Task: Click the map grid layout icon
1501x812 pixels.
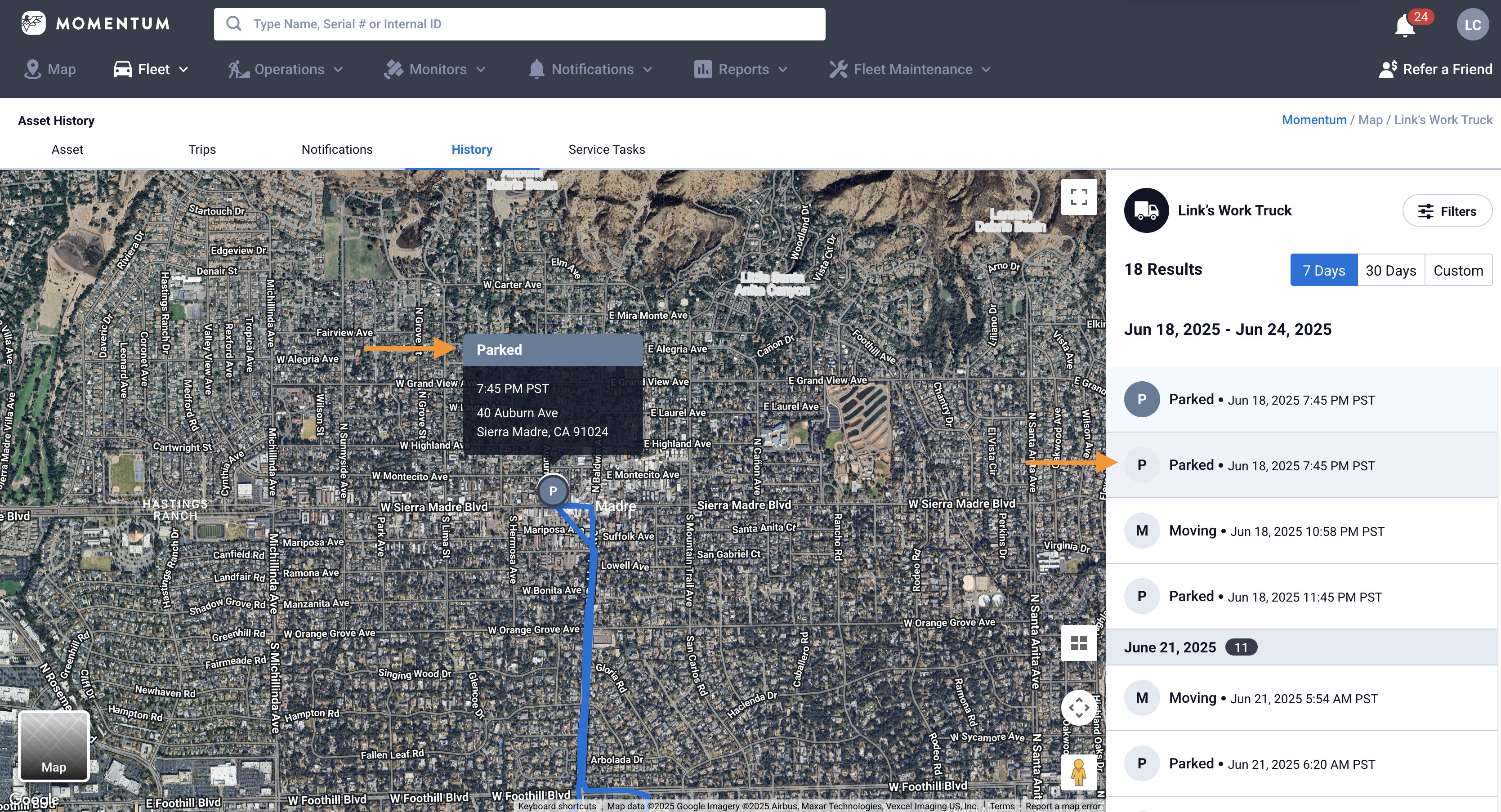Action: pyautogui.click(x=1079, y=642)
